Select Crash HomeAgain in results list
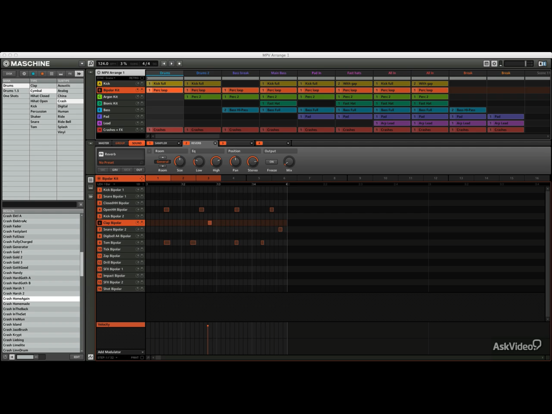Screen dimensions: 552x414 pyautogui.click(x=41, y=299)
